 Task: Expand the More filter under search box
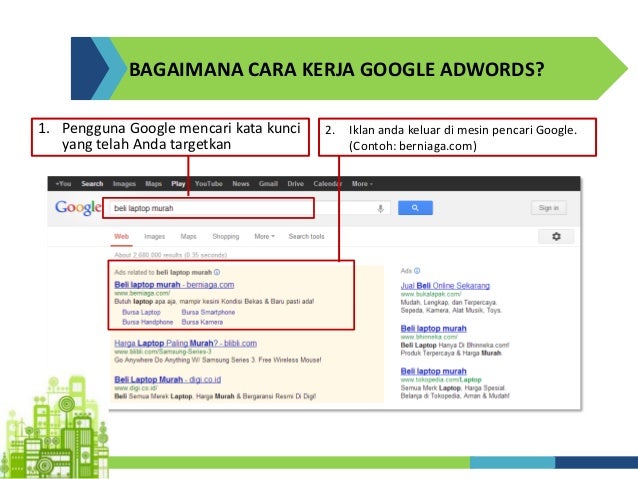264,236
